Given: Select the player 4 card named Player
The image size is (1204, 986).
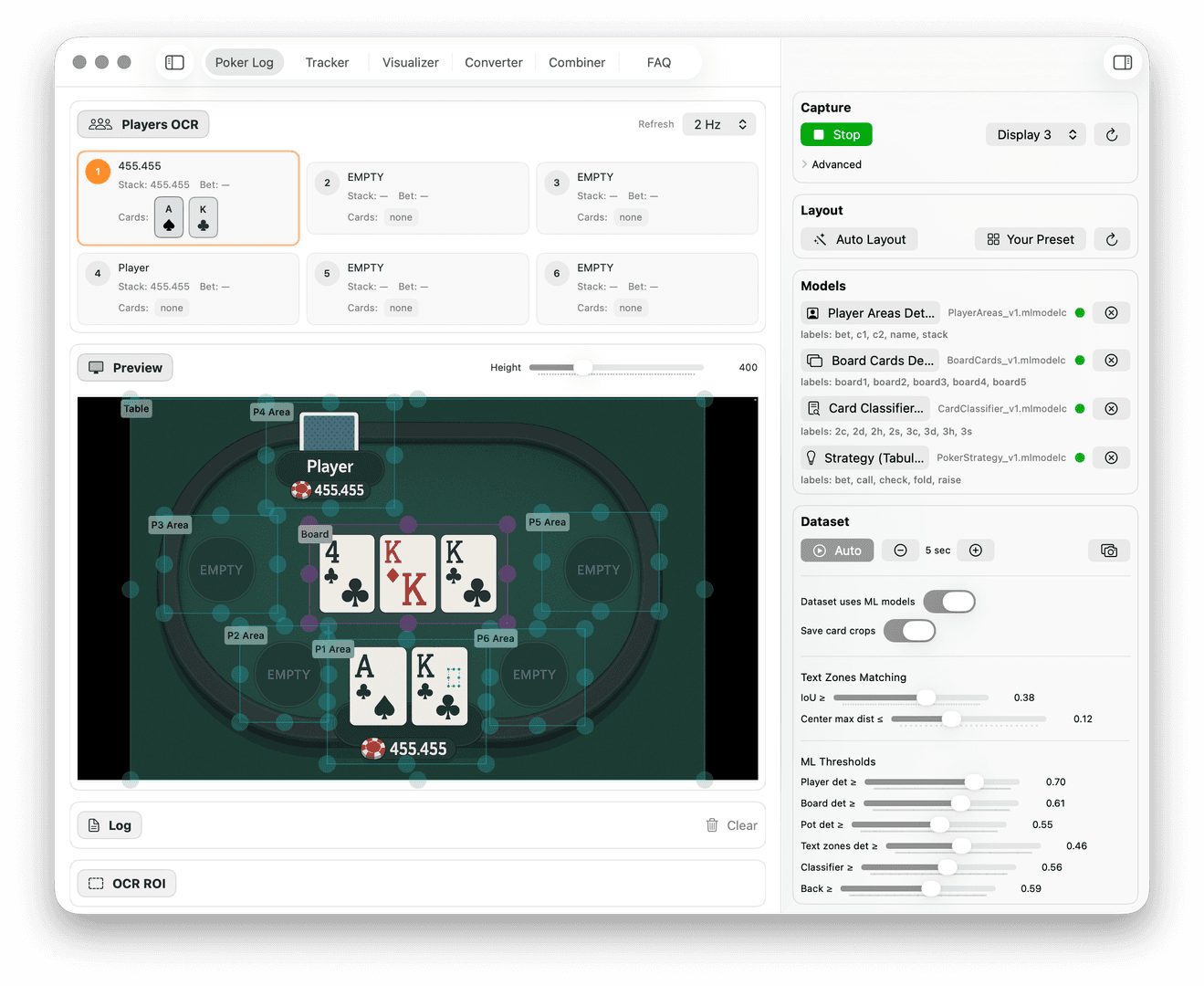Looking at the screenshot, I should (x=188, y=288).
